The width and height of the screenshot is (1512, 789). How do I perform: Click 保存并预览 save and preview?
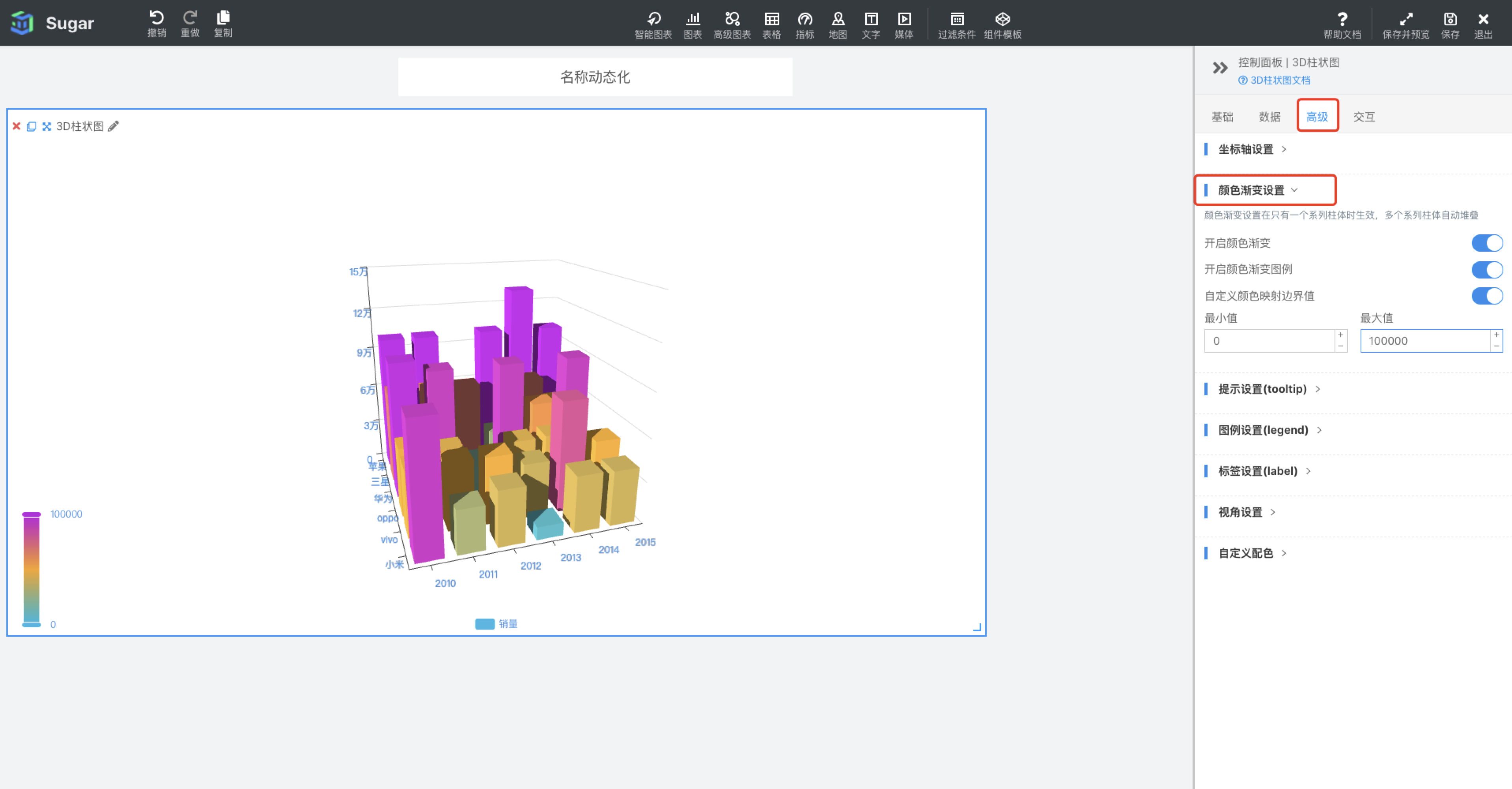pyautogui.click(x=1406, y=25)
